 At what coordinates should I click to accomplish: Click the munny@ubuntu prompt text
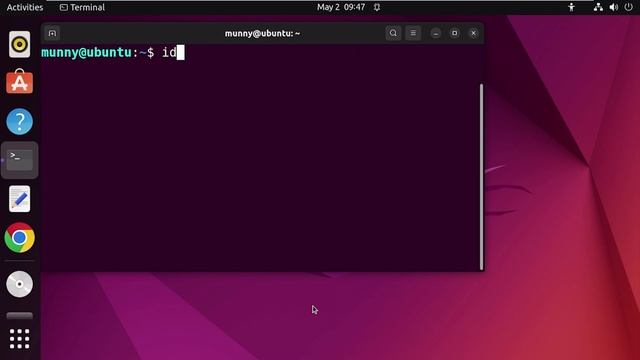[x=86, y=53]
